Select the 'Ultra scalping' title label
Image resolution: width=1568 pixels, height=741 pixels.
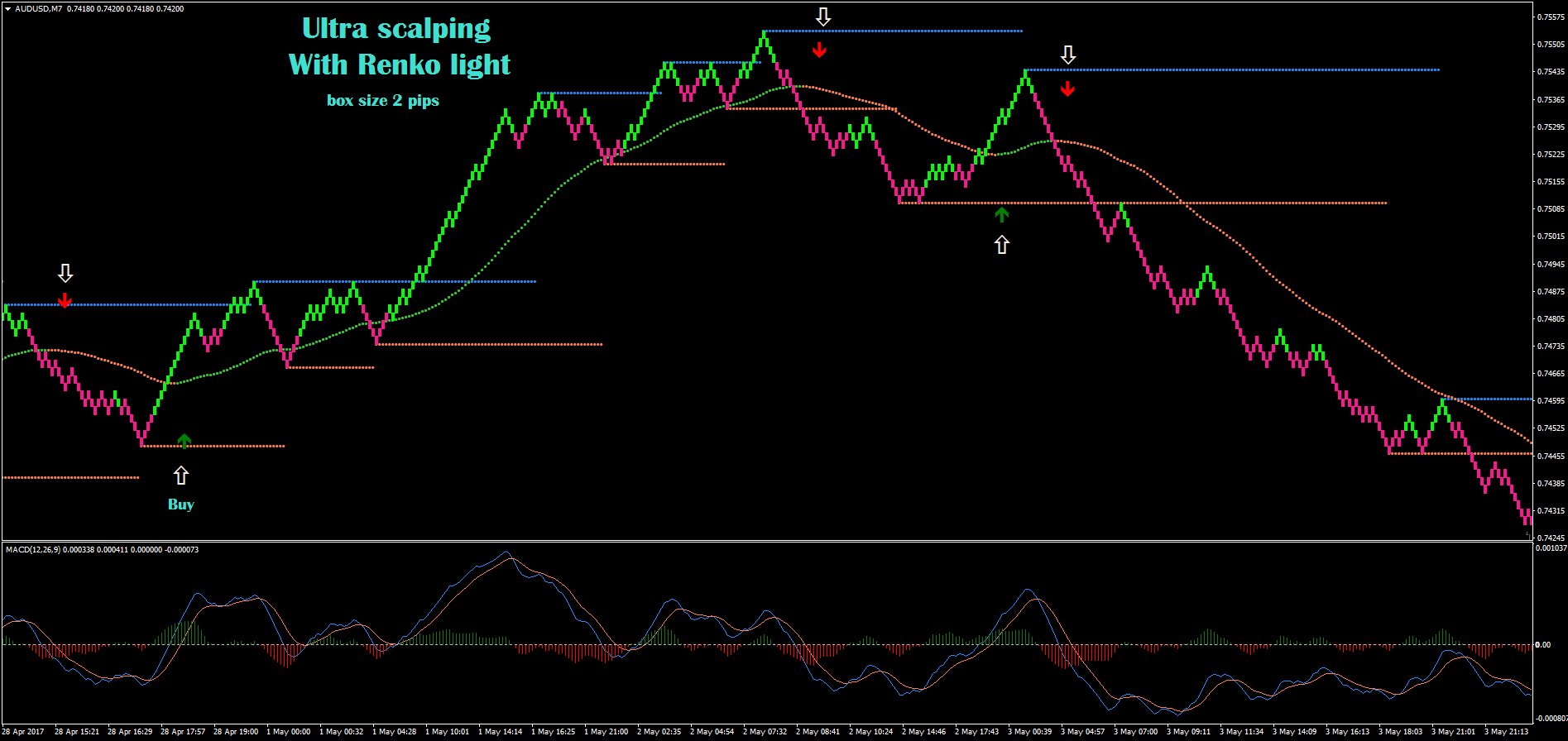(x=396, y=29)
